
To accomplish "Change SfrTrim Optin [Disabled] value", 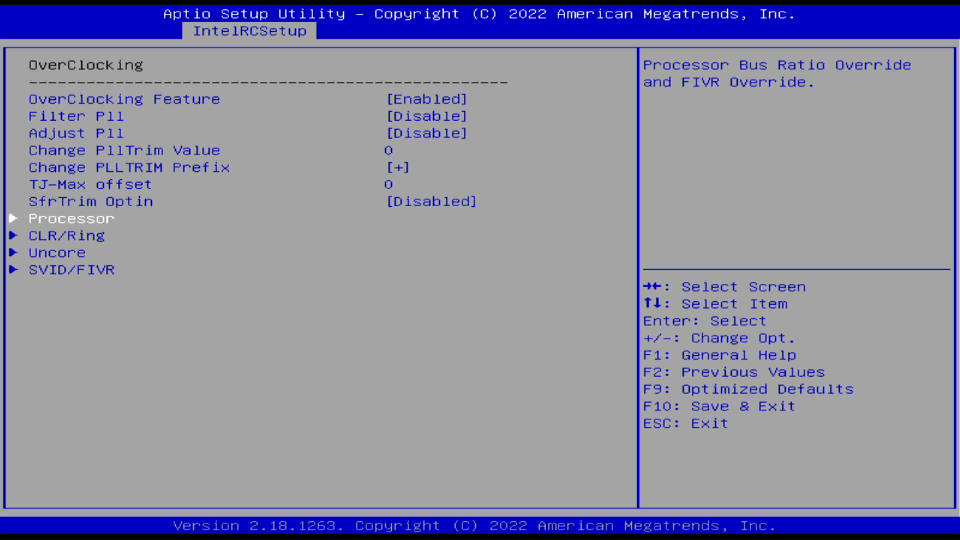I will 432,202.
